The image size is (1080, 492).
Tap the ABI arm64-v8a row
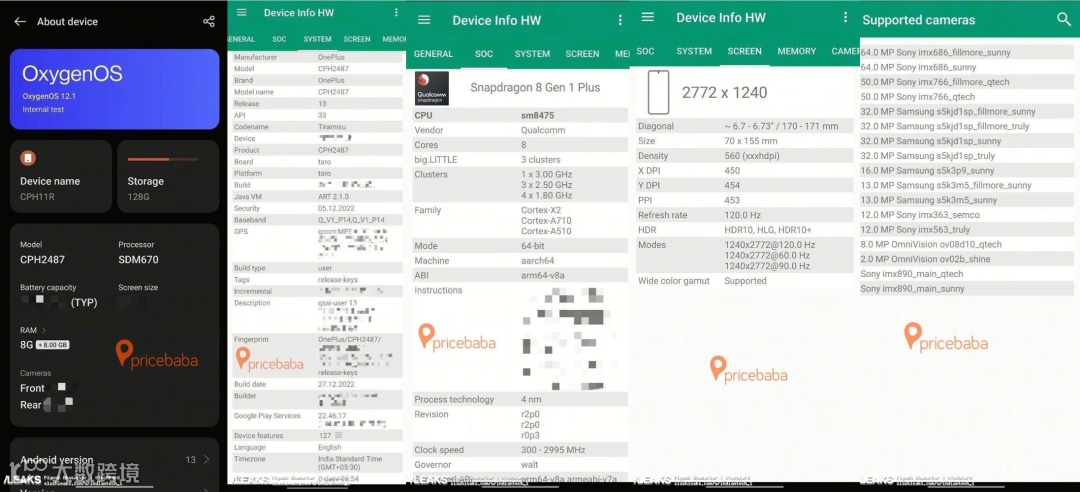(x=520, y=275)
